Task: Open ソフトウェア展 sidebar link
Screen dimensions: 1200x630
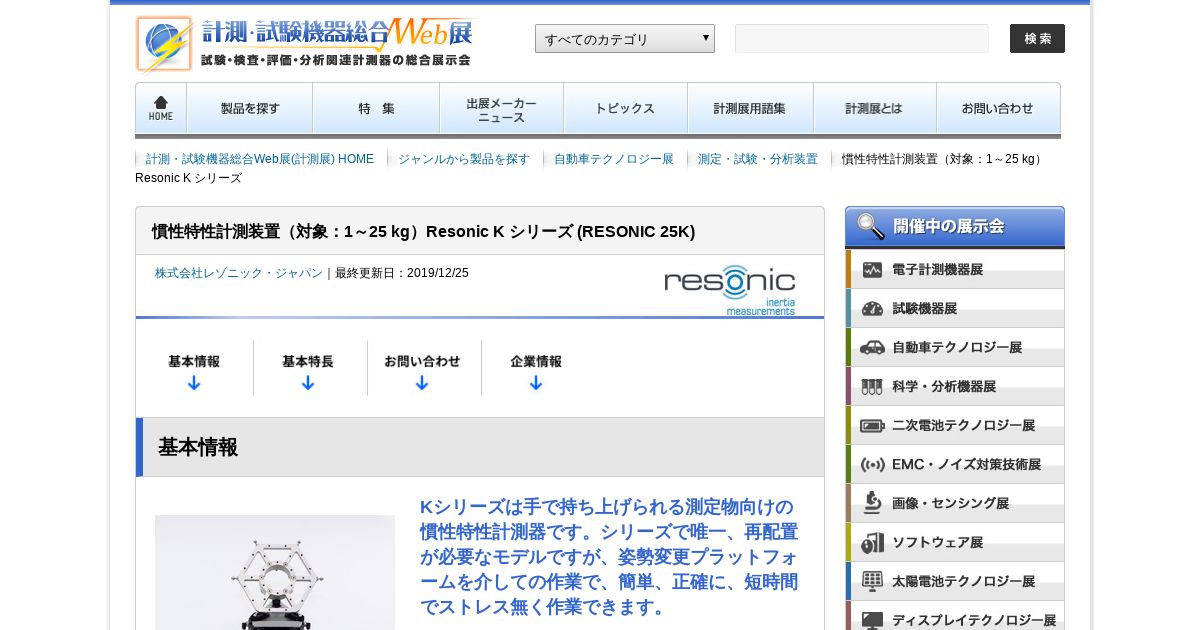Action: point(955,543)
